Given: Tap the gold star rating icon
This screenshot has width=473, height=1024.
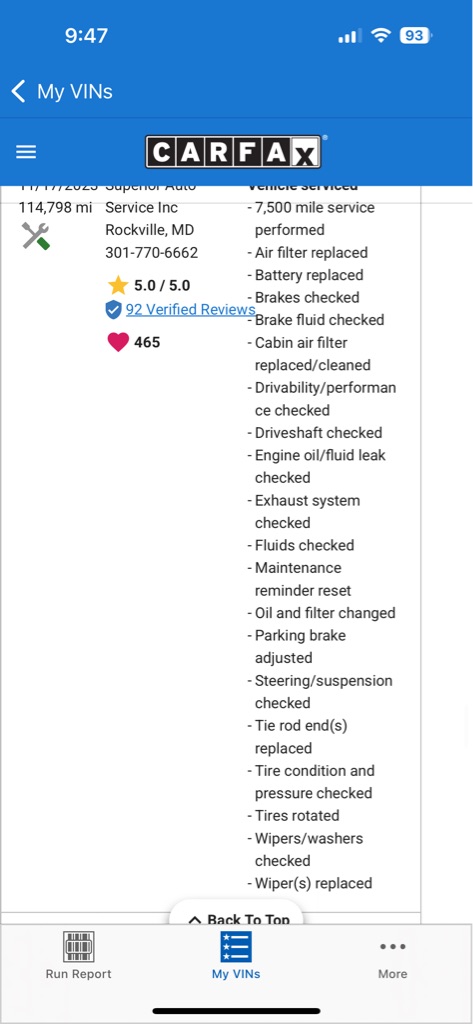Looking at the screenshot, I should click(118, 285).
